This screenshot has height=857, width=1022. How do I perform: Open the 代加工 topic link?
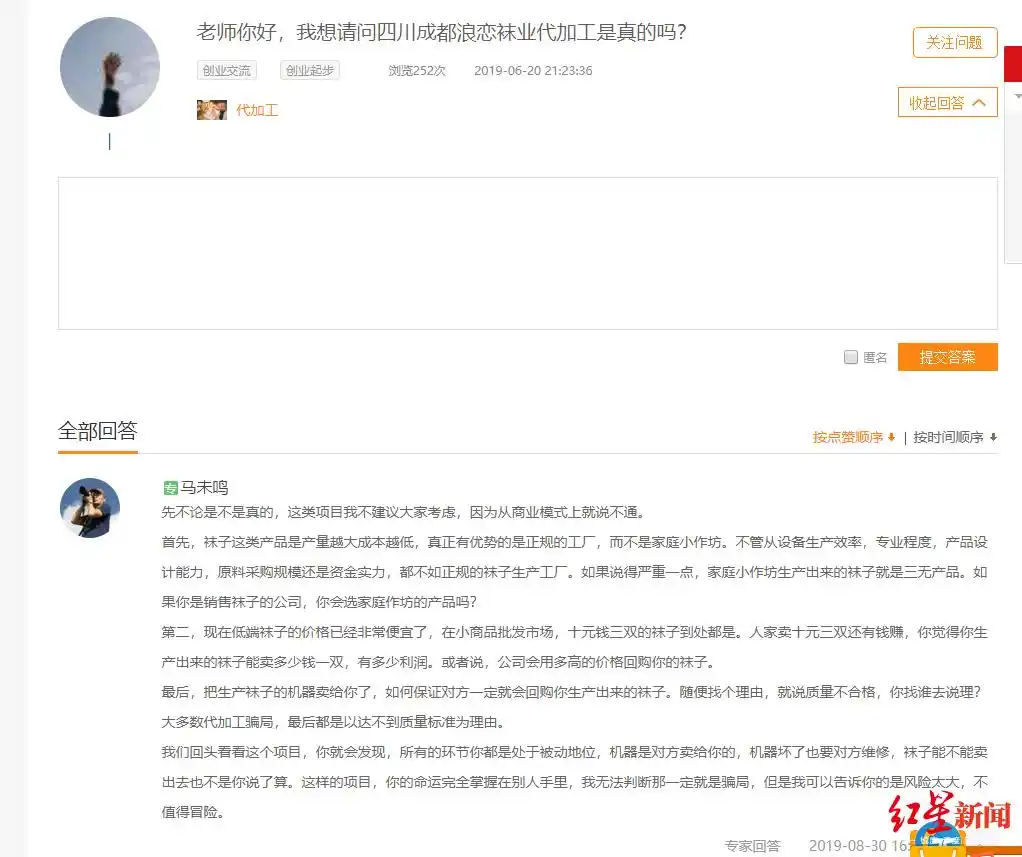[x=257, y=110]
